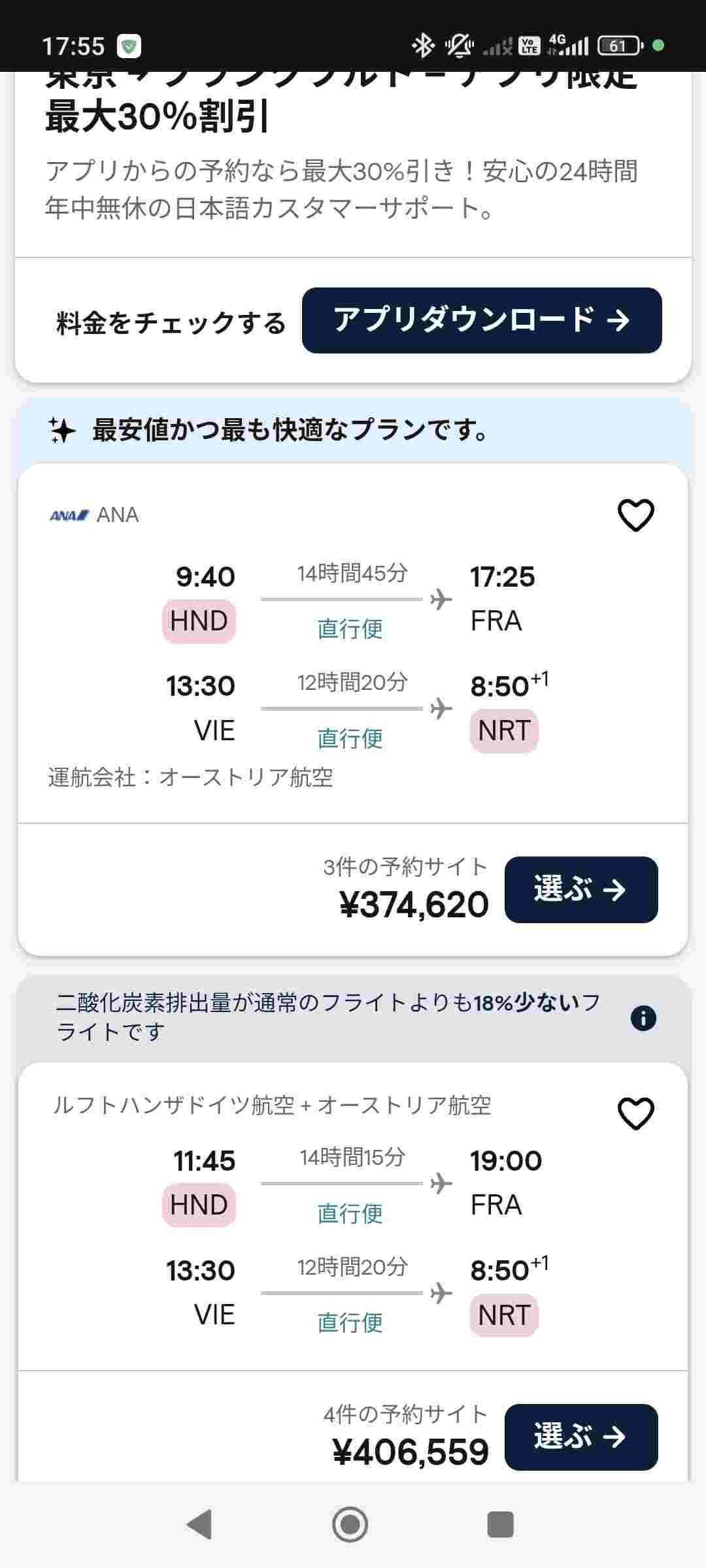Image resolution: width=706 pixels, height=1568 pixels.
Task: Save the Lufthansa + Austrian flight heart
Action: [x=635, y=1113]
